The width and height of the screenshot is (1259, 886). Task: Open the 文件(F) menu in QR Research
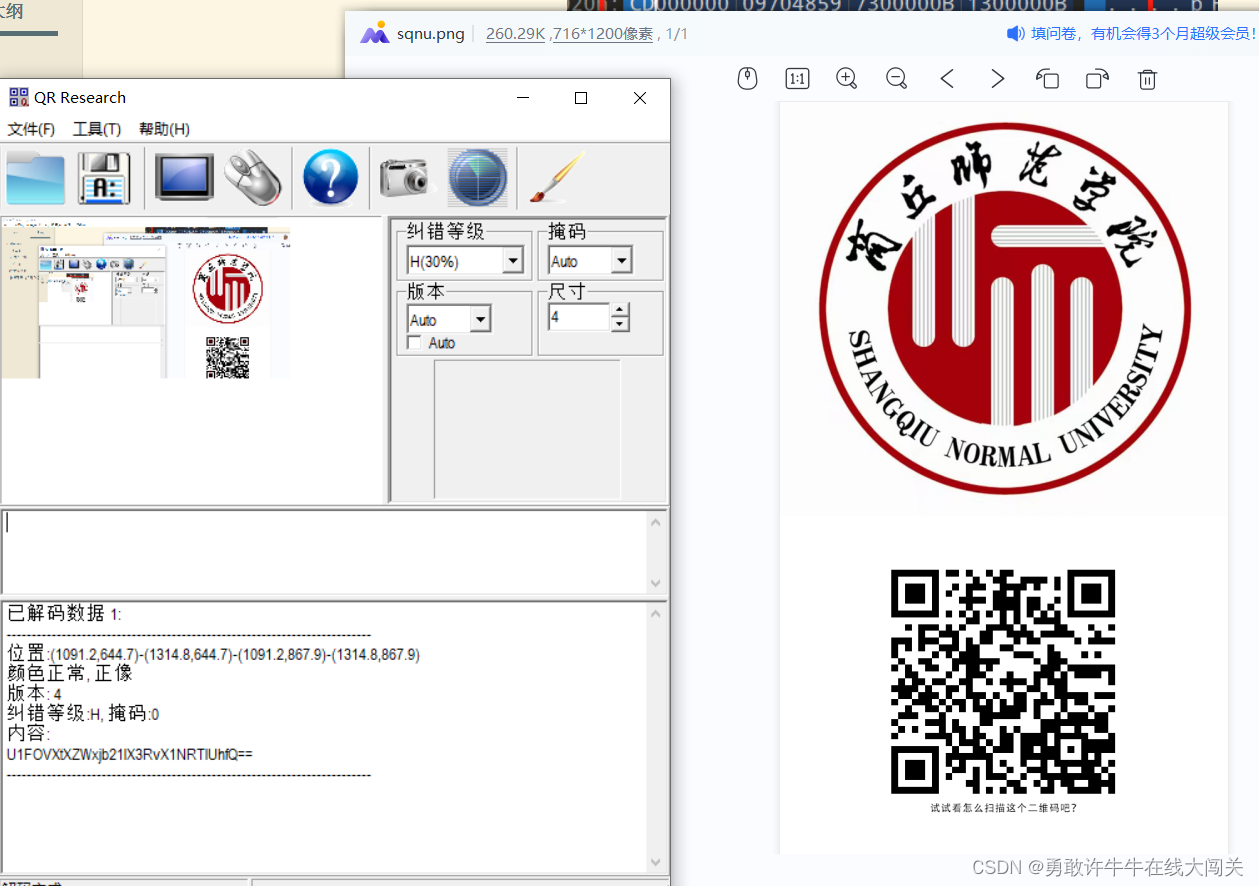click(x=32, y=128)
